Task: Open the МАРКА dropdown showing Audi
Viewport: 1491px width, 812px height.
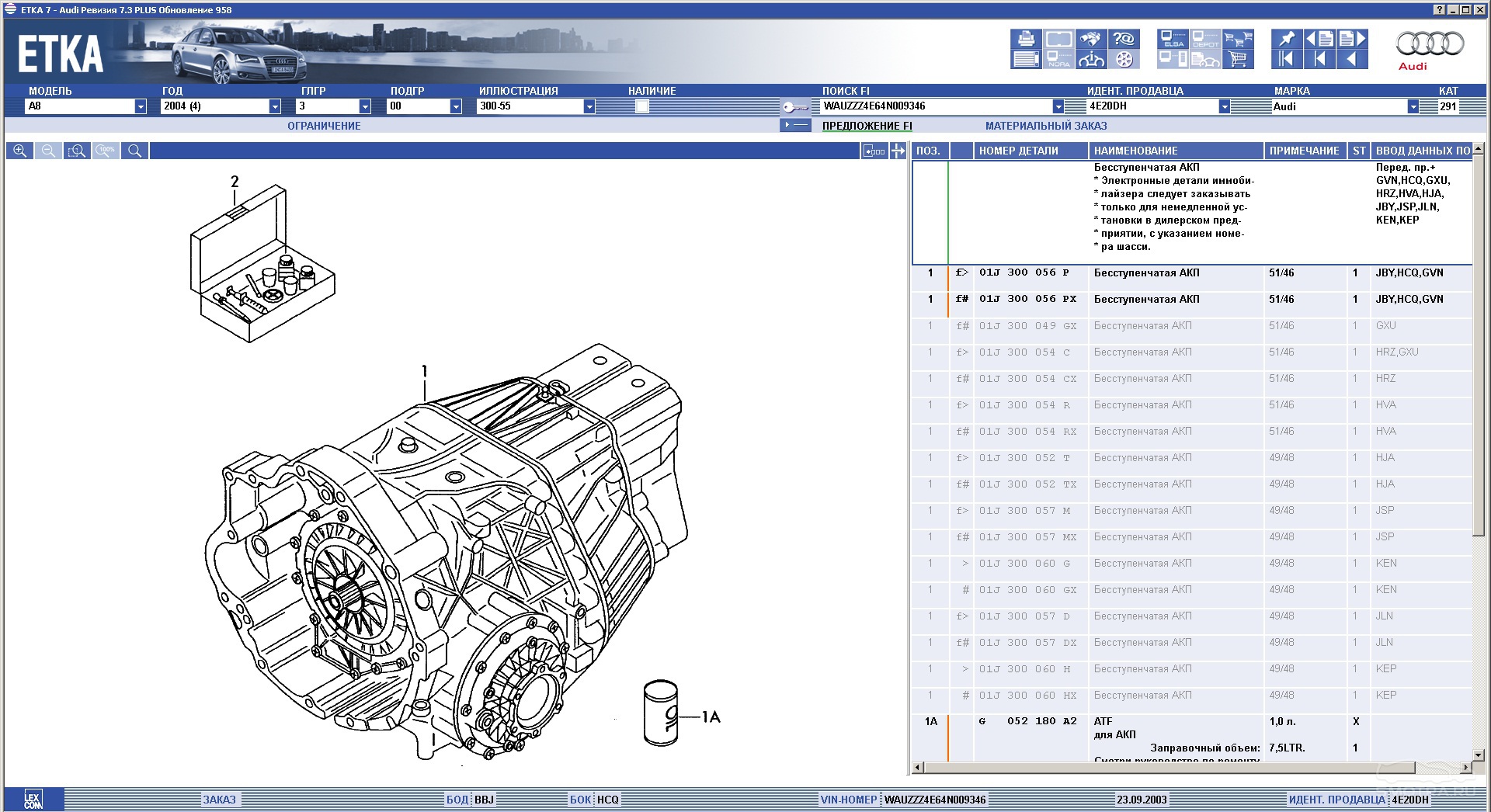Action: (x=1413, y=106)
